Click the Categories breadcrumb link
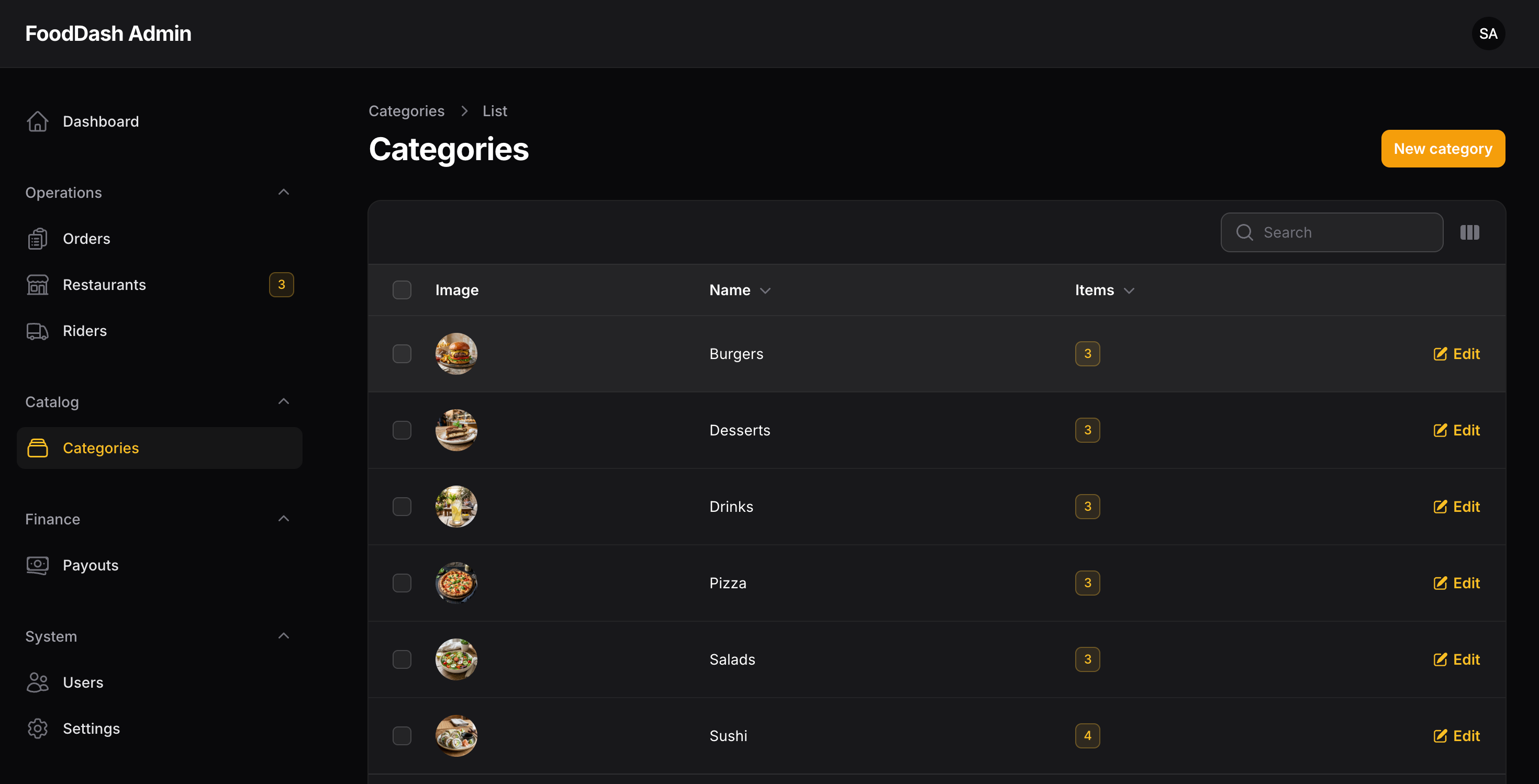Image resolution: width=1539 pixels, height=784 pixels. point(406,111)
